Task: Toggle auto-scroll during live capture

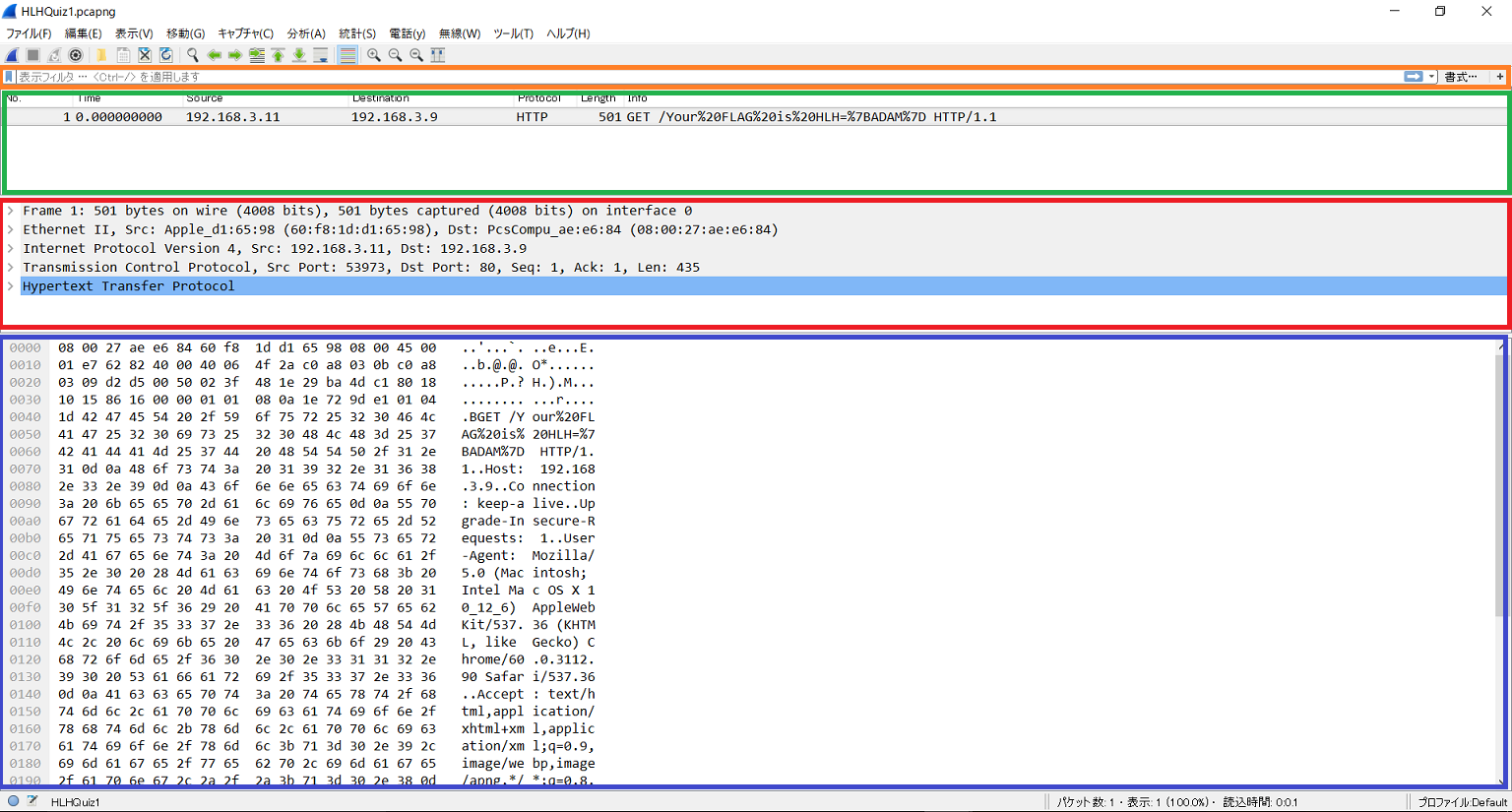Action: [x=320, y=55]
